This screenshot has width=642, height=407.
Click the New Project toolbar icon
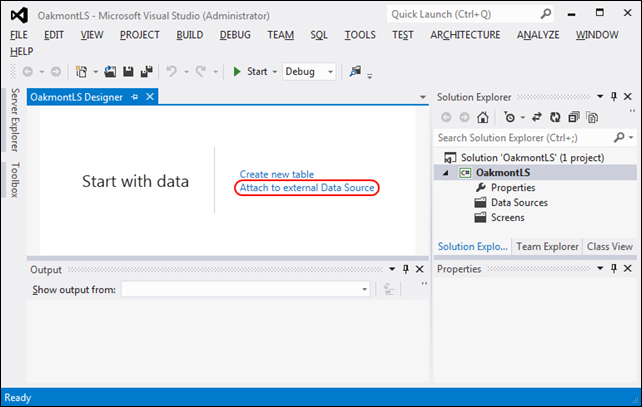(81, 72)
